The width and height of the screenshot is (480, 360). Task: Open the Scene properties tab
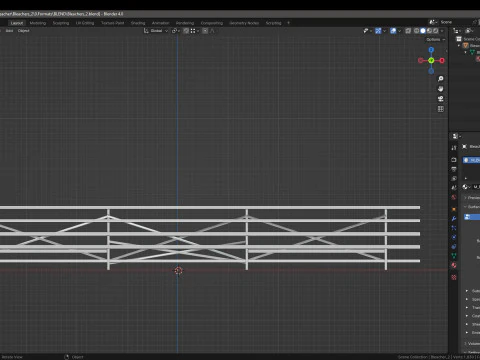click(x=454, y=188)
